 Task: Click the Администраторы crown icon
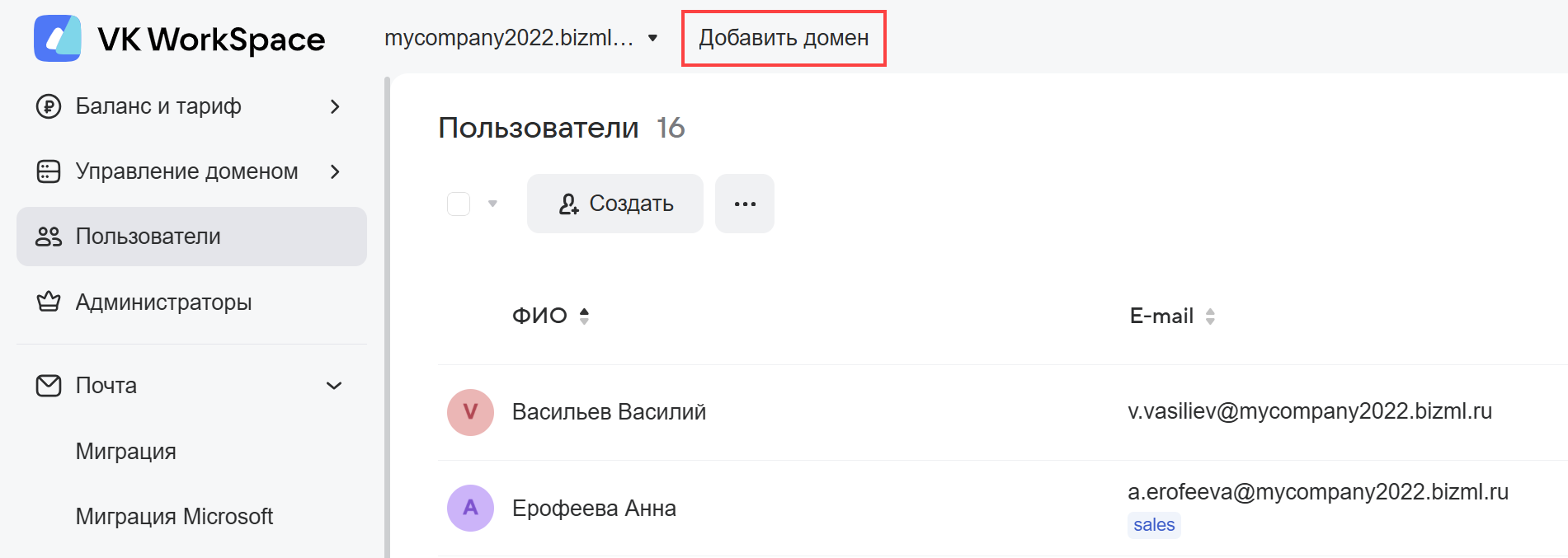(49, 302)
